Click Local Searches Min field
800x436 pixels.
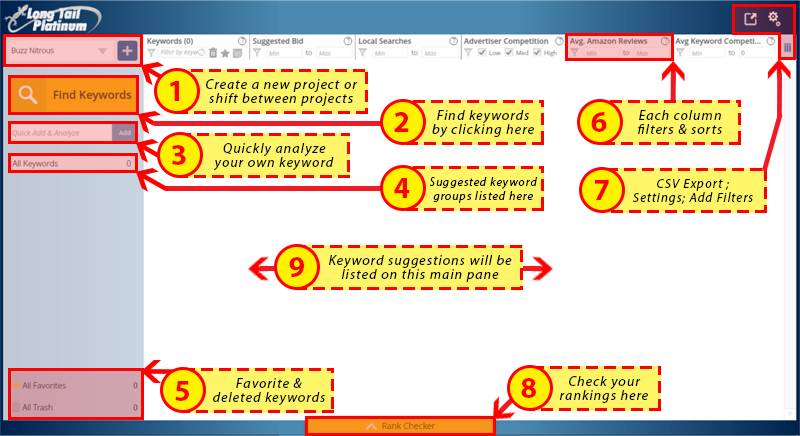click(390, 53)
